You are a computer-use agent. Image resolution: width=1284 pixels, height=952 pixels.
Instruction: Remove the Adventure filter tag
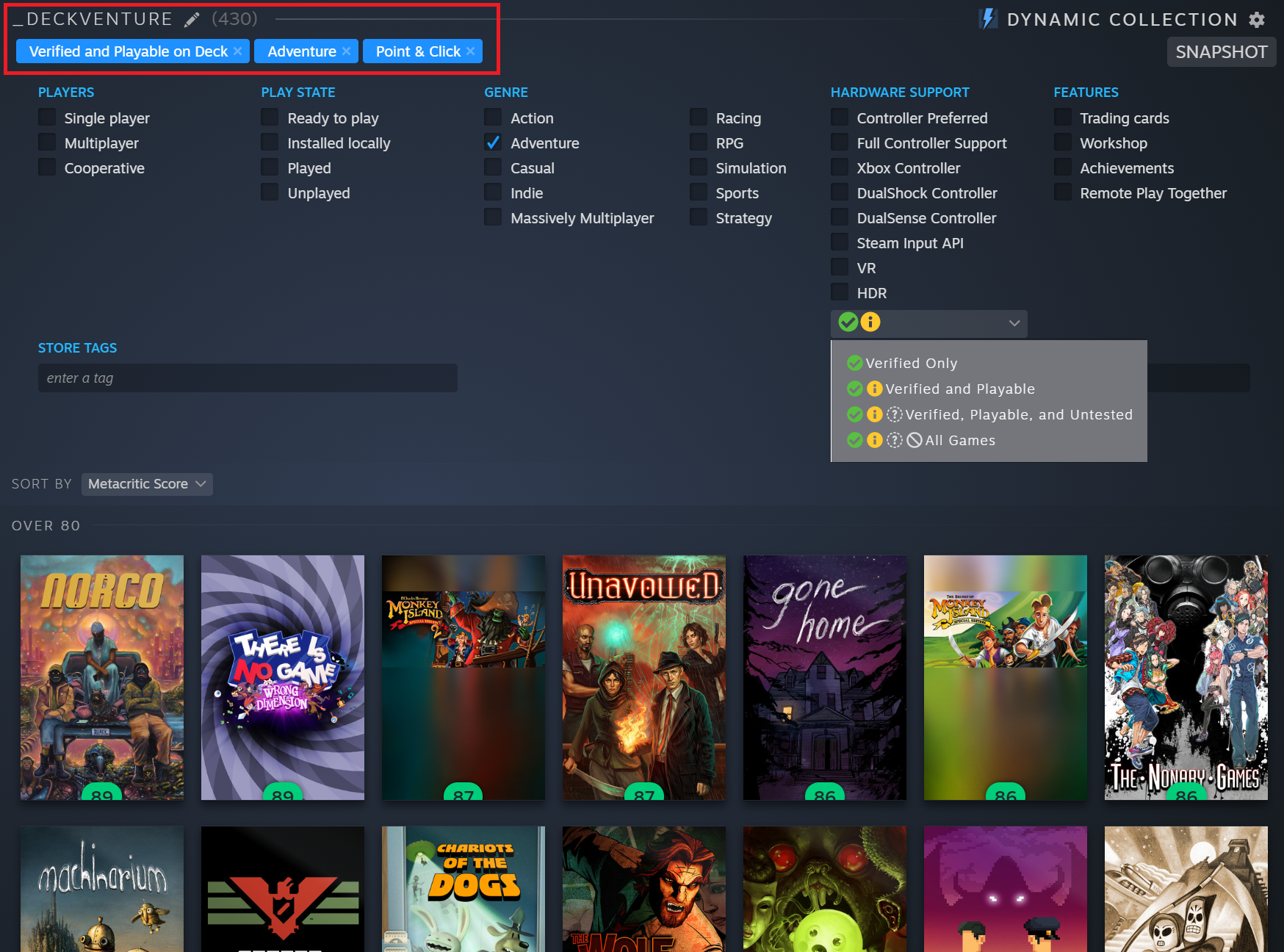346,51
